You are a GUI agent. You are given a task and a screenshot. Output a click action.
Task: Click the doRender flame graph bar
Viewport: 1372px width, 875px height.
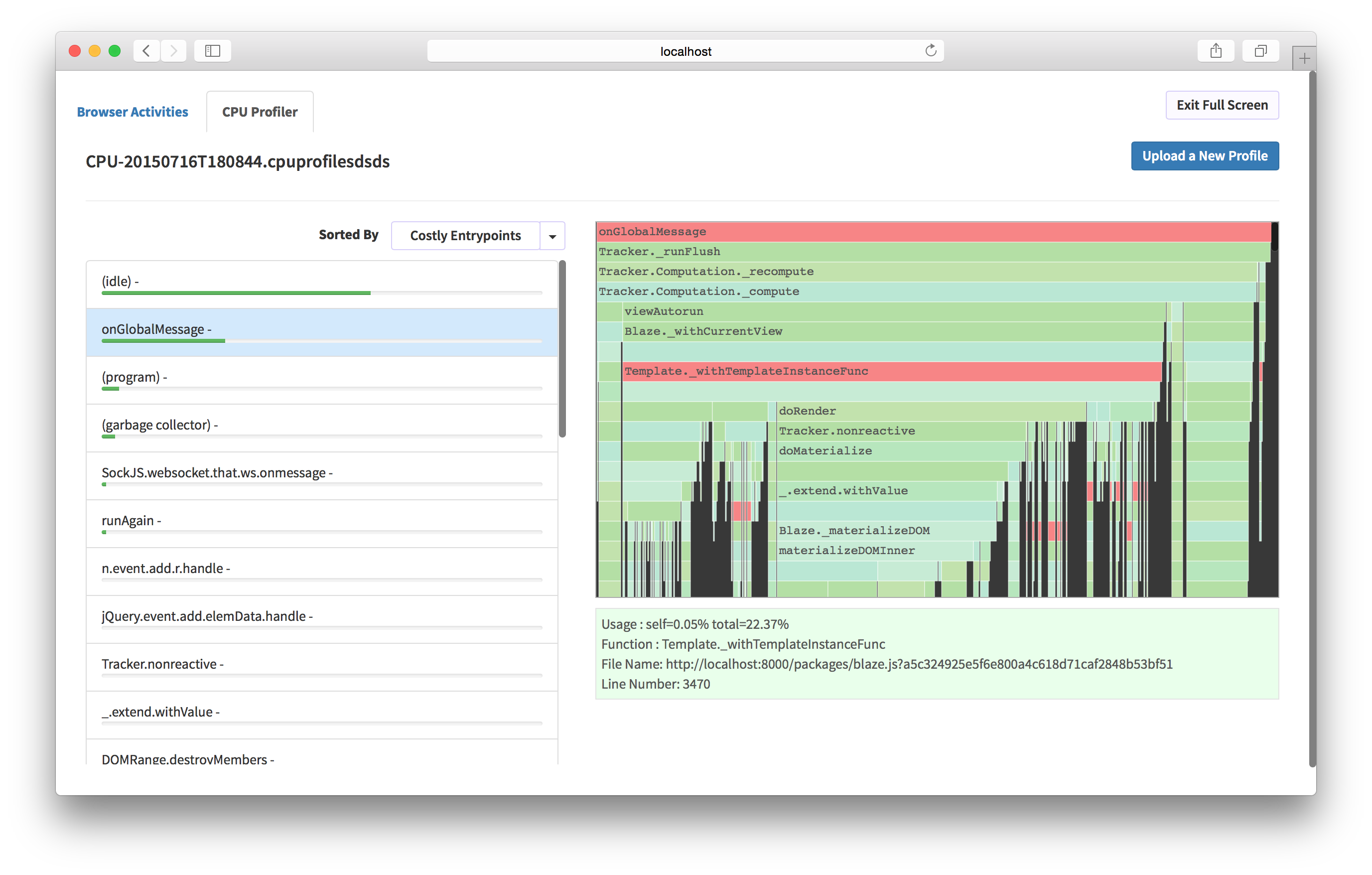click(x=932, y=411)
